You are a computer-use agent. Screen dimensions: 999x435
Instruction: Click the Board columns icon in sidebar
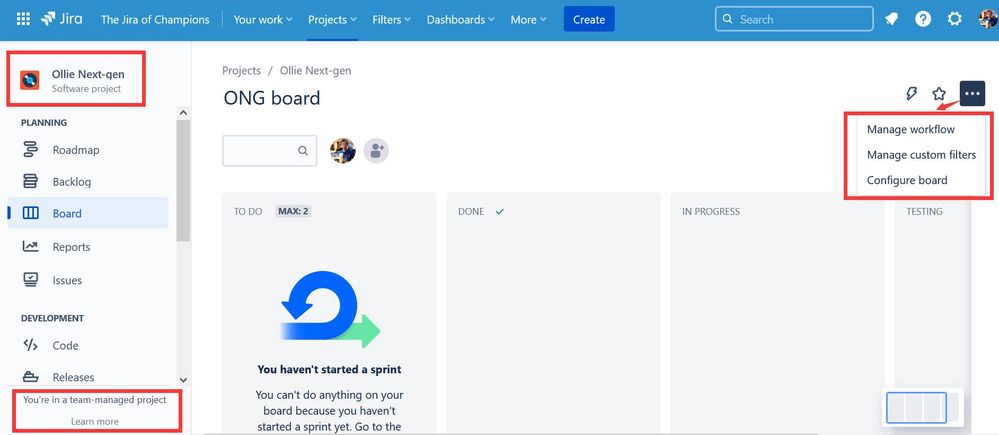(30, 213)
